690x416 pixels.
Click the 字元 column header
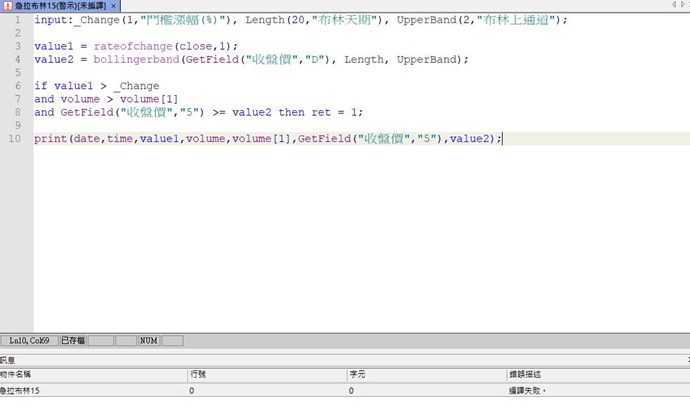coord(357,374)
